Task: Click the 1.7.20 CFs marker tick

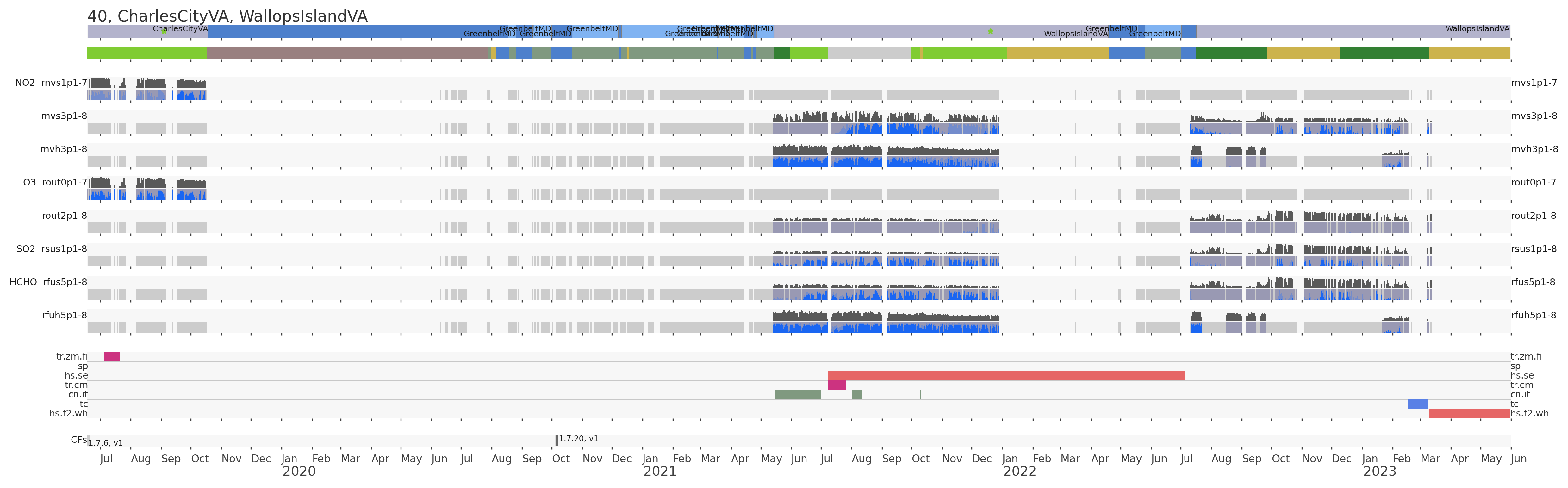Action: [x=556, y=440]
